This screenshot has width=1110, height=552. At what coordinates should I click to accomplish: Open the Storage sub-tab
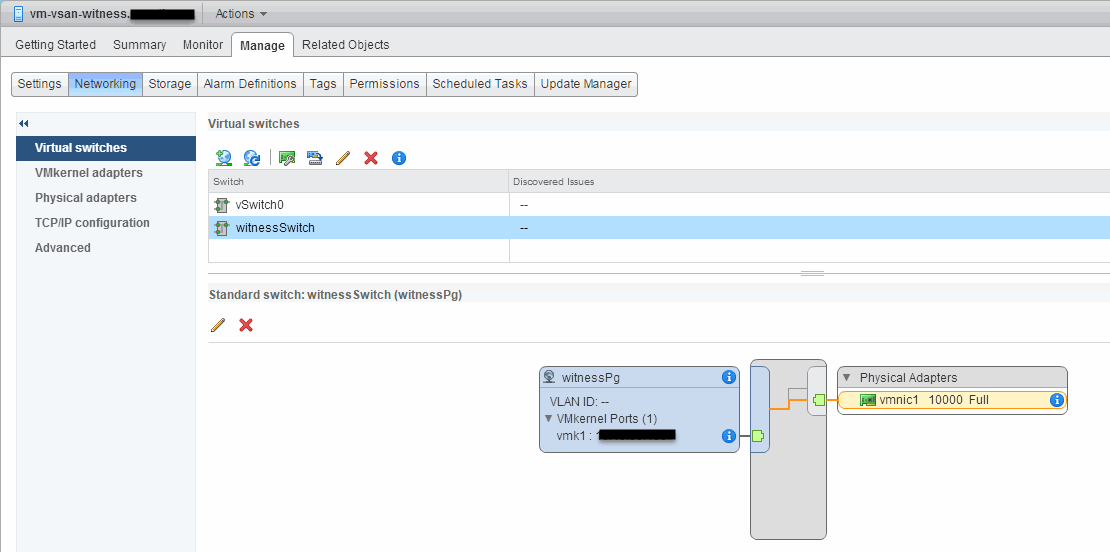point(169,84)
